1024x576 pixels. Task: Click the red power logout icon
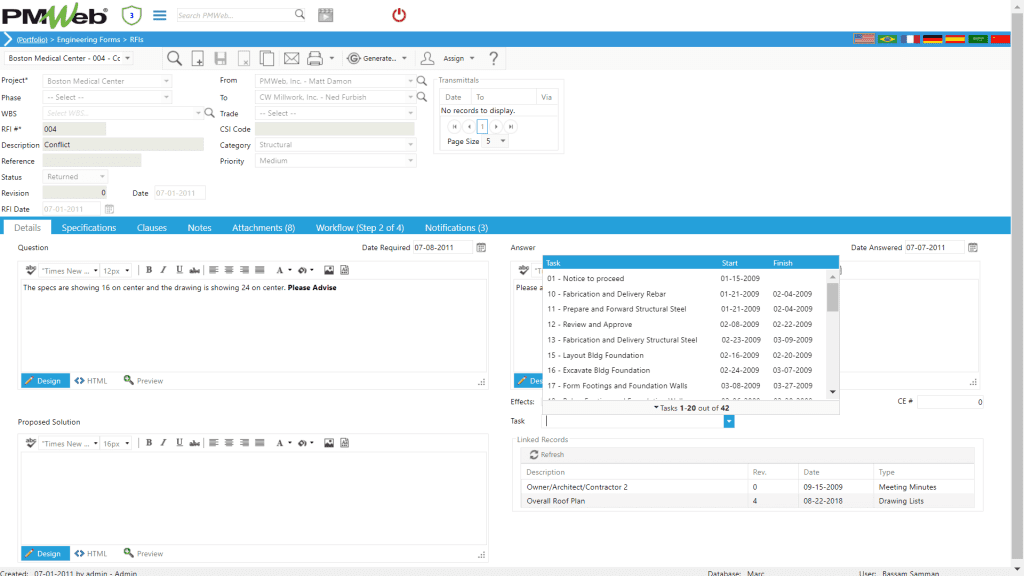tap(399, 15)
